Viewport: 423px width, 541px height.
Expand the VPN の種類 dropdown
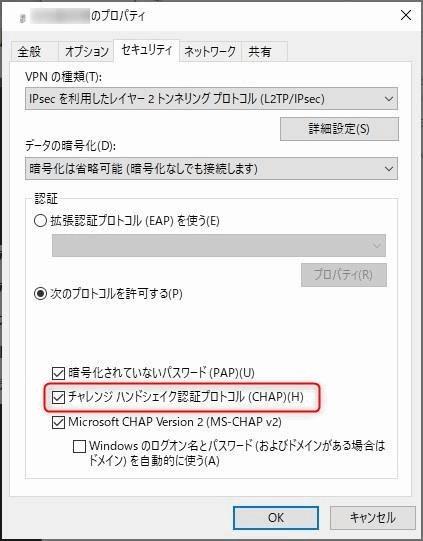coord(211,99)
